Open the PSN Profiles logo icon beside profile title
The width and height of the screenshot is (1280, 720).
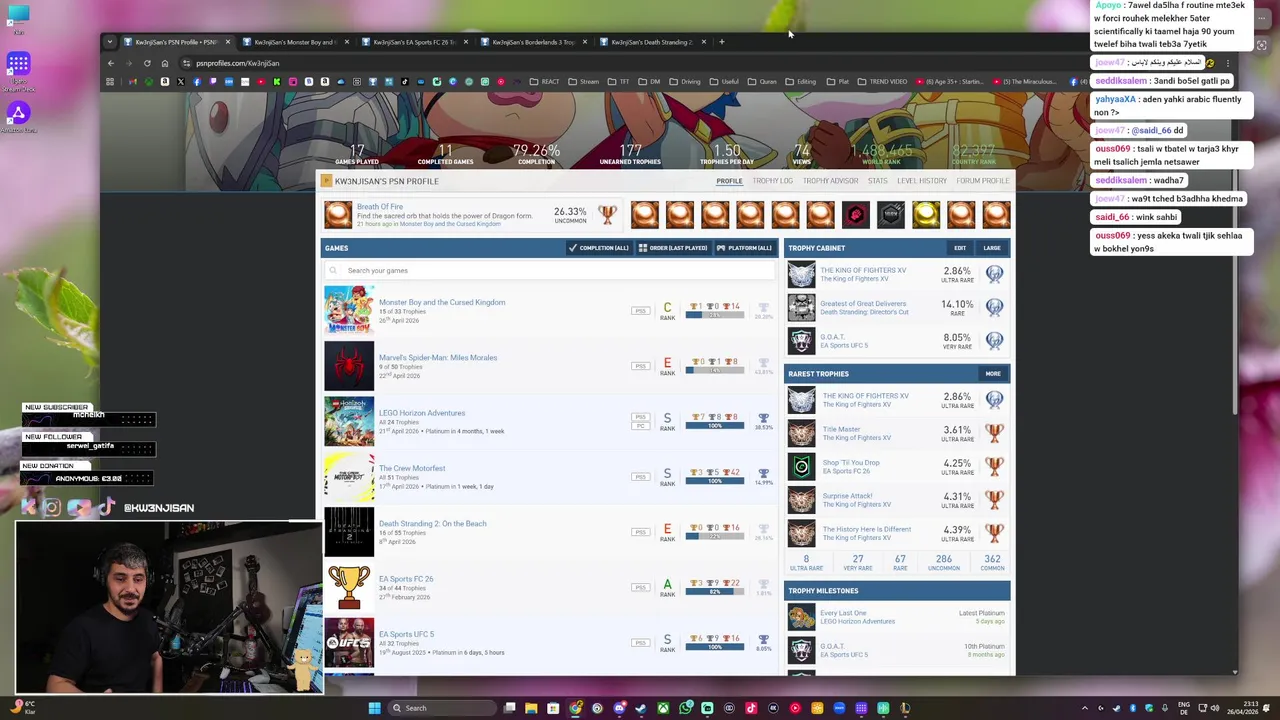pos(326,181)
